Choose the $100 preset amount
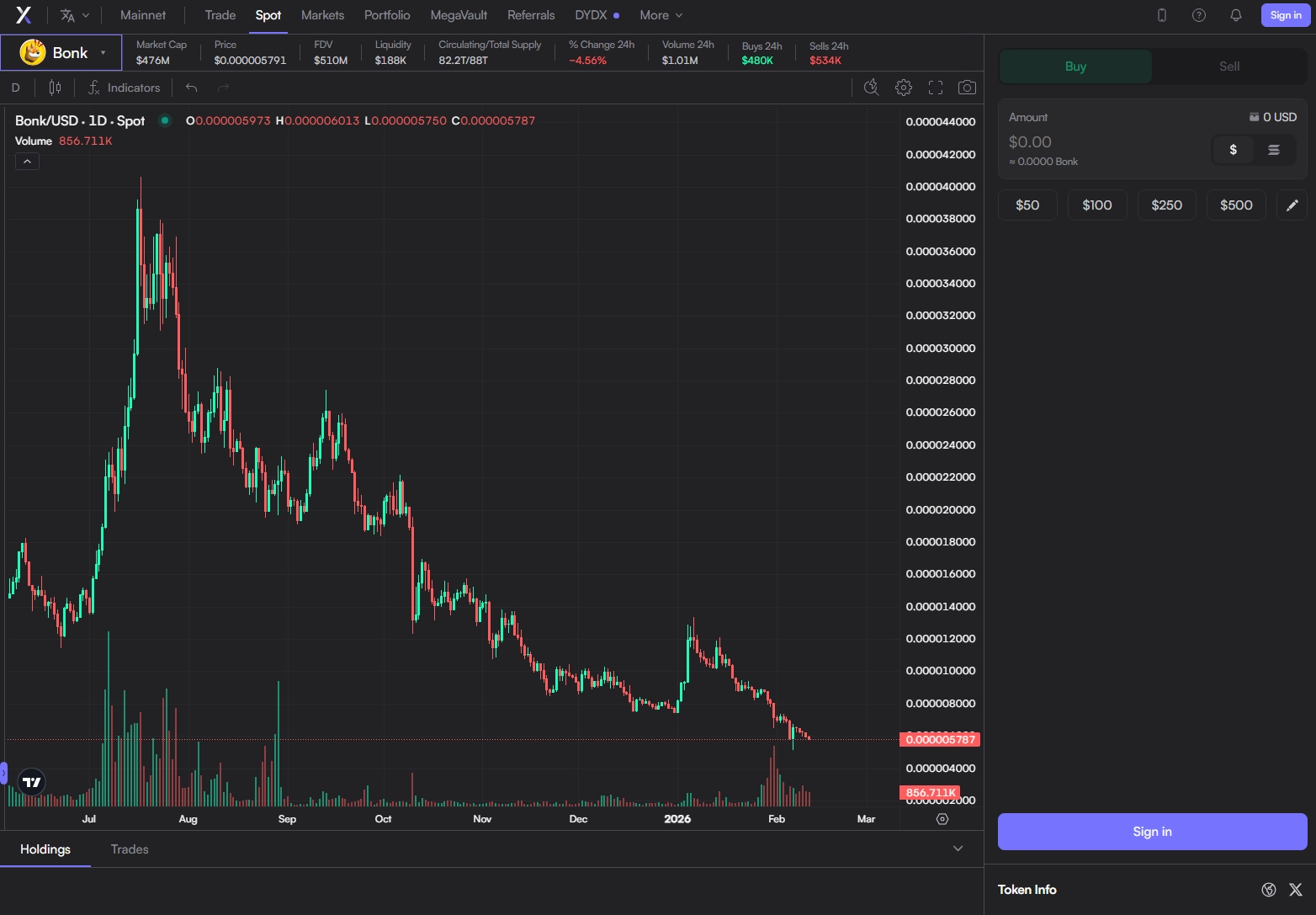 click(x=1097, y=205)
